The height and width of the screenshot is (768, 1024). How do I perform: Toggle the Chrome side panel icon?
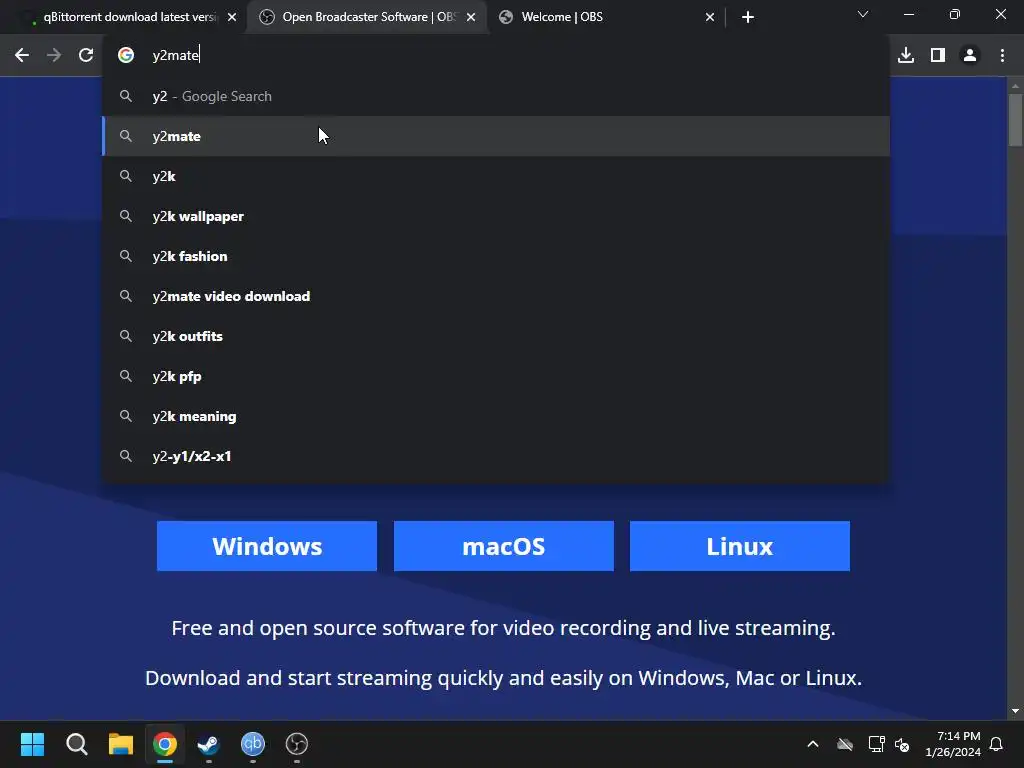(938, 56)
